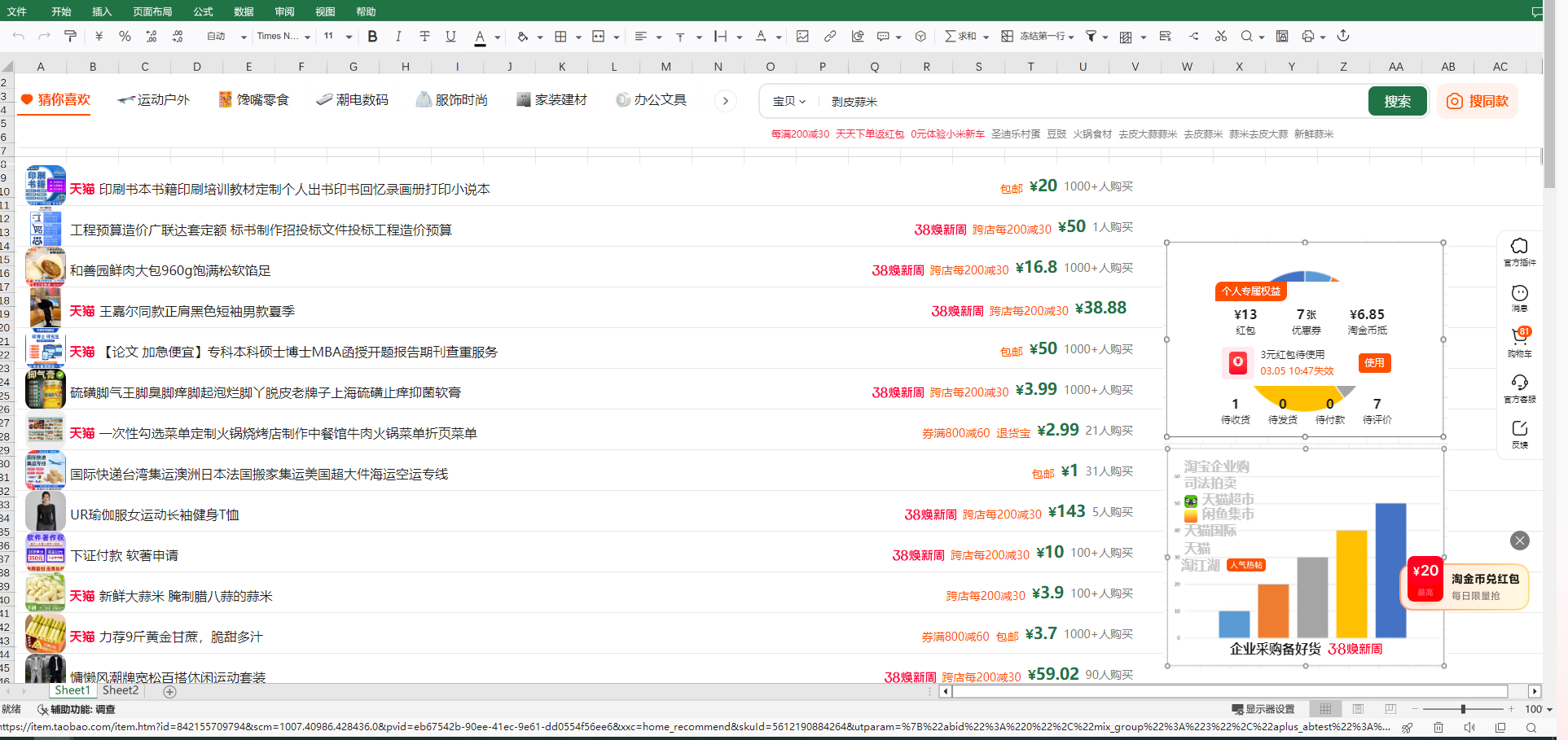The height and width of the screenshot is (740, 1568).
Task: Click the insert chart icon
Action: [x=858, y=36]
